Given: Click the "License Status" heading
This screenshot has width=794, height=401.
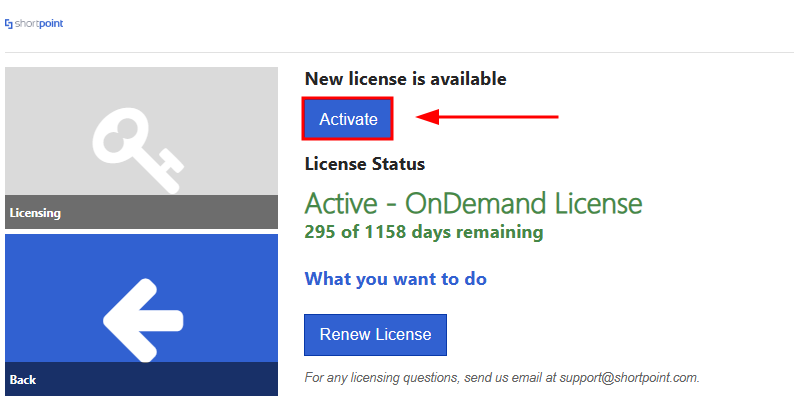Looking at the screenshot, I should (x=365, y=164).
